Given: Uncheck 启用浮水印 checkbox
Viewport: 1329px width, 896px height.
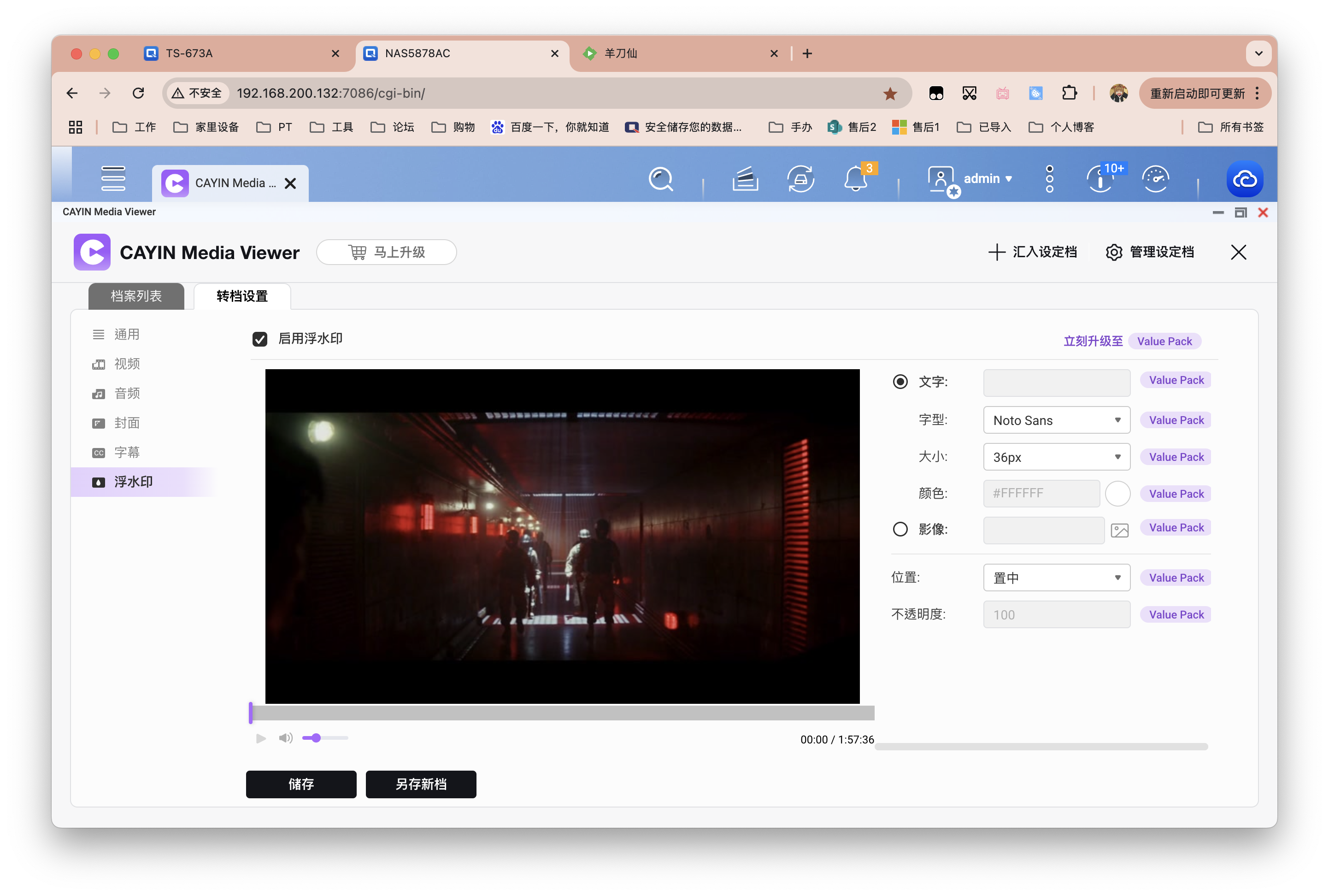Looking at the screenshot, I should [x=260, y=339].
